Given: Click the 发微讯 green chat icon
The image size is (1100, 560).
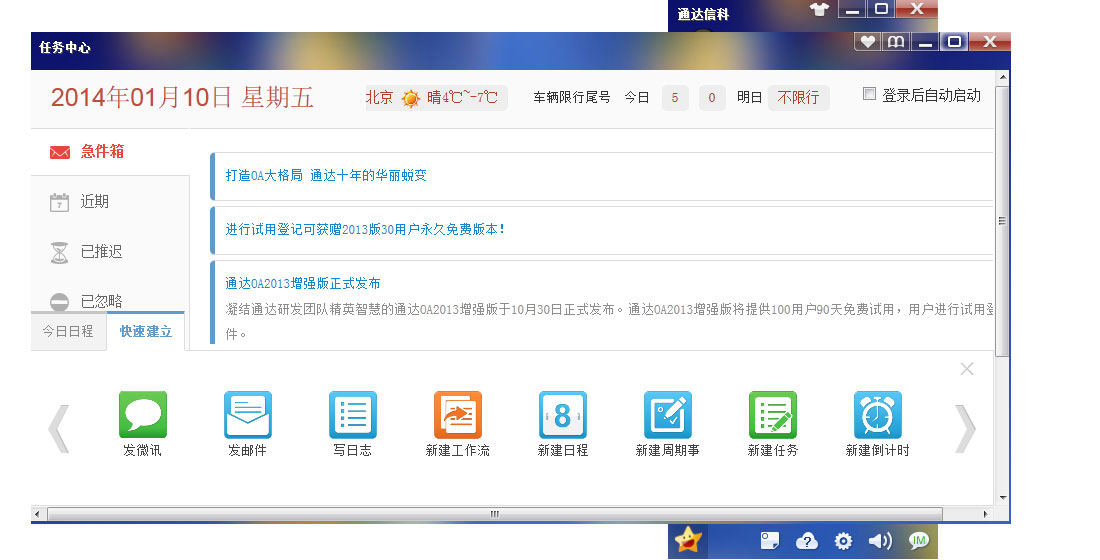Looking at the screenshot, I should click(x=143, y=415).
